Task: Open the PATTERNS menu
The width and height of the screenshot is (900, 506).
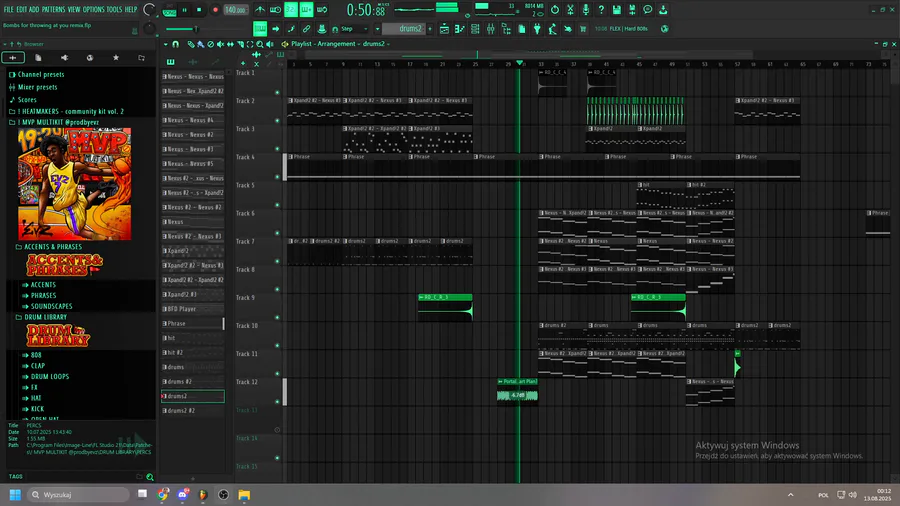Action: click(53, 10)
